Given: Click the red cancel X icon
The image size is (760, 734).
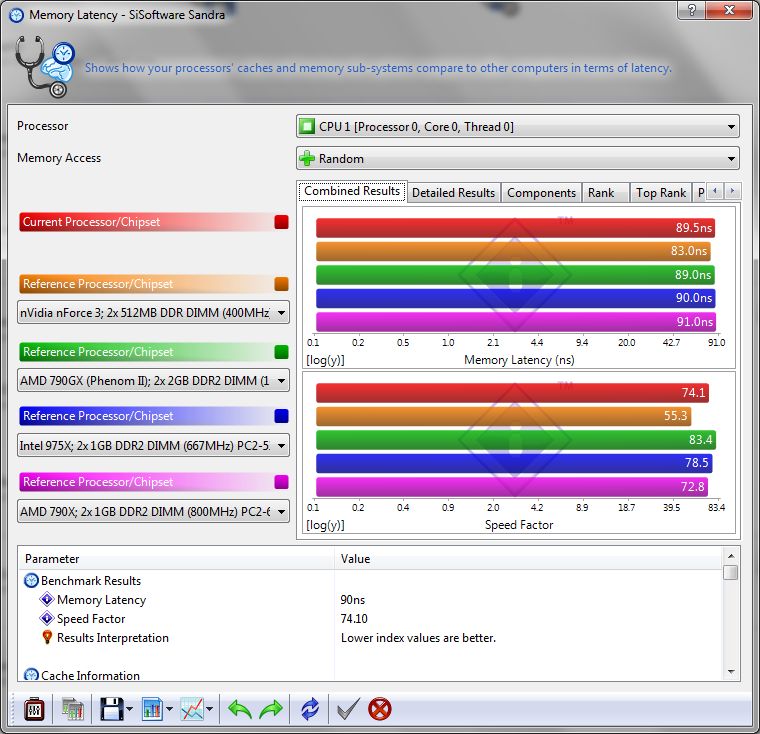Looking at the screenshot, I should 380,709.
